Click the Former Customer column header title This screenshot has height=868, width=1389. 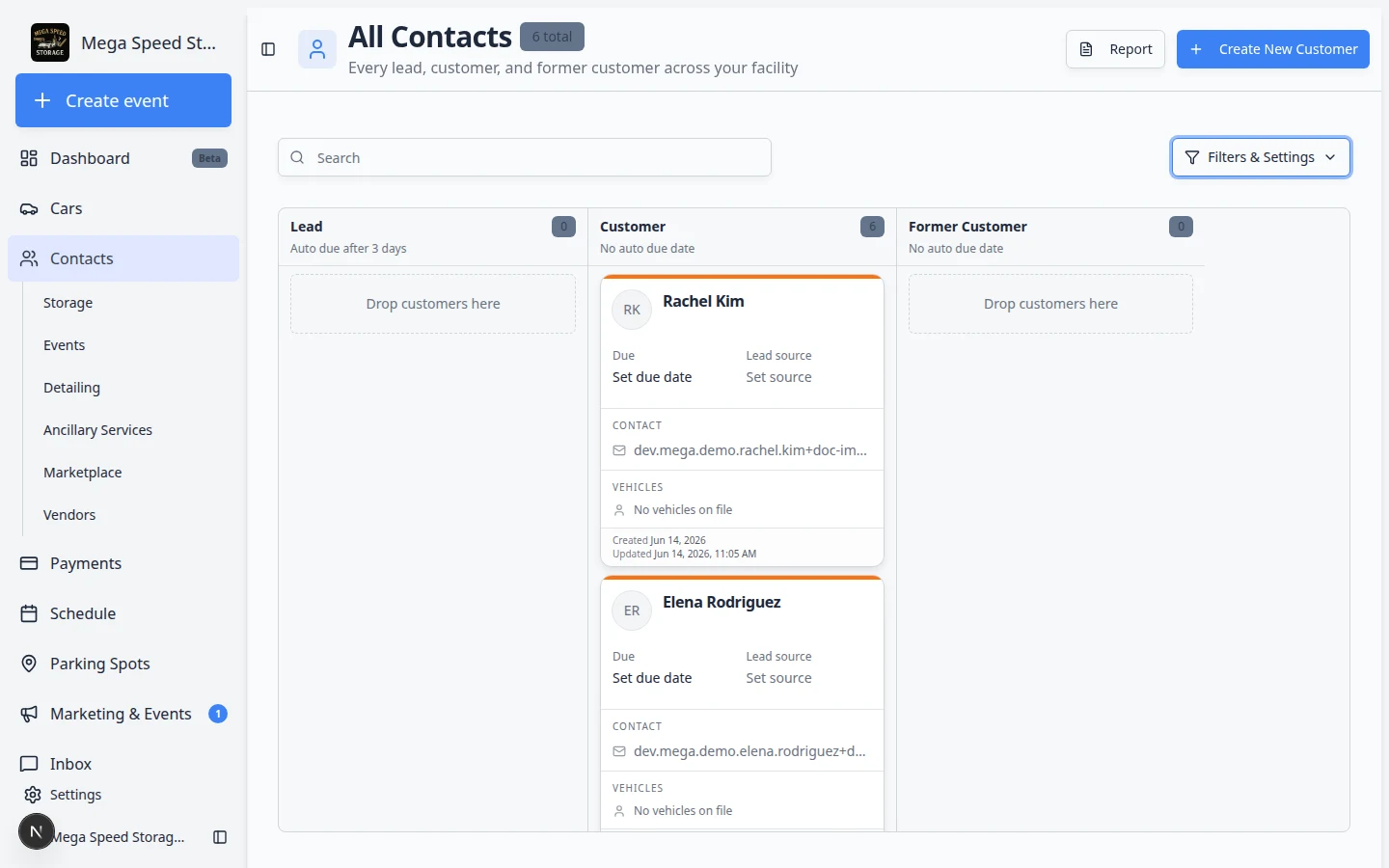pos(967,227)
